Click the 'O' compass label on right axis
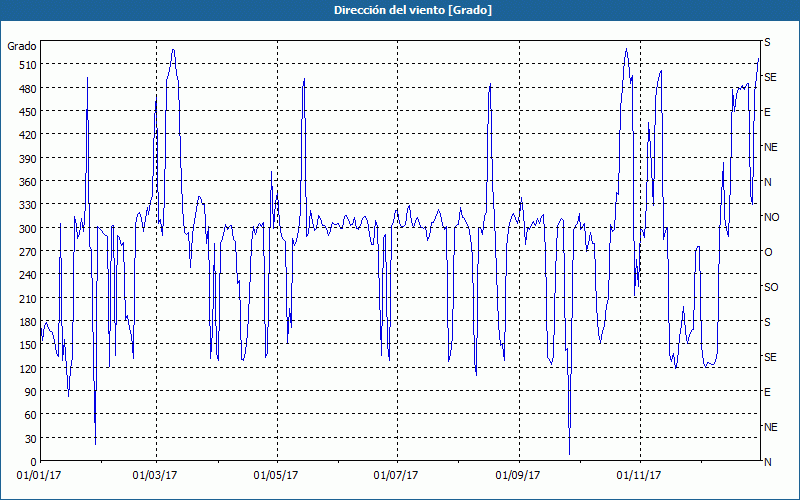The height and width of the screenshot is (500, 800). (768, 253)
